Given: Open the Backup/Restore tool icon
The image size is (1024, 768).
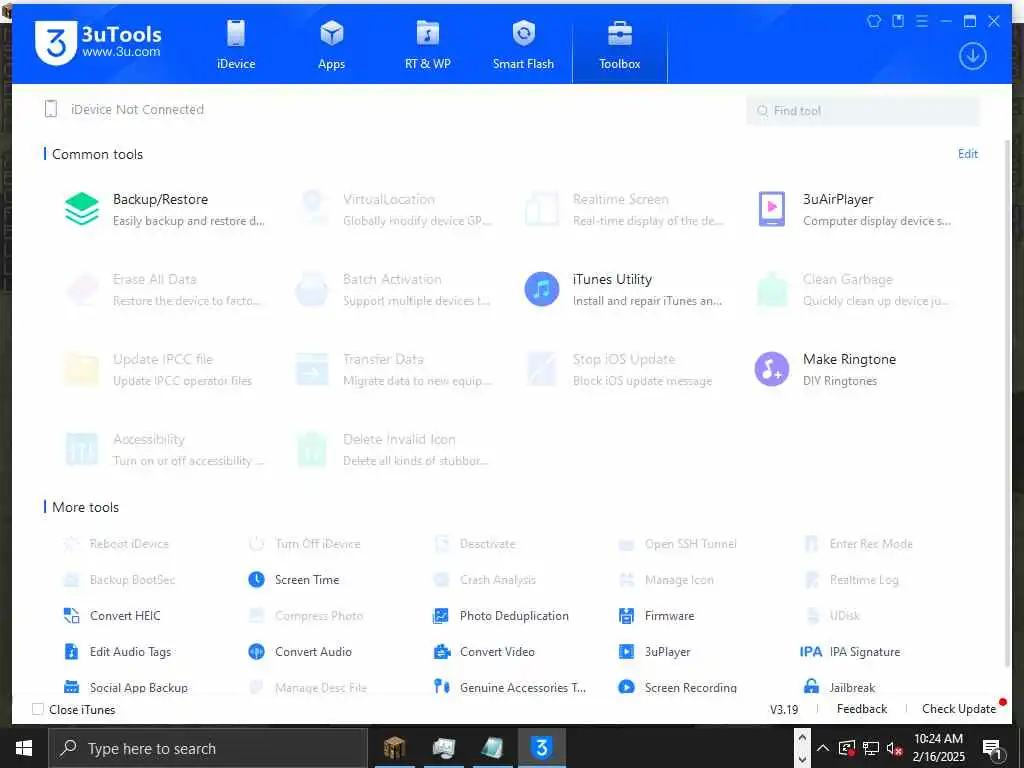Looking at the screenshot, I should [82, 209].
